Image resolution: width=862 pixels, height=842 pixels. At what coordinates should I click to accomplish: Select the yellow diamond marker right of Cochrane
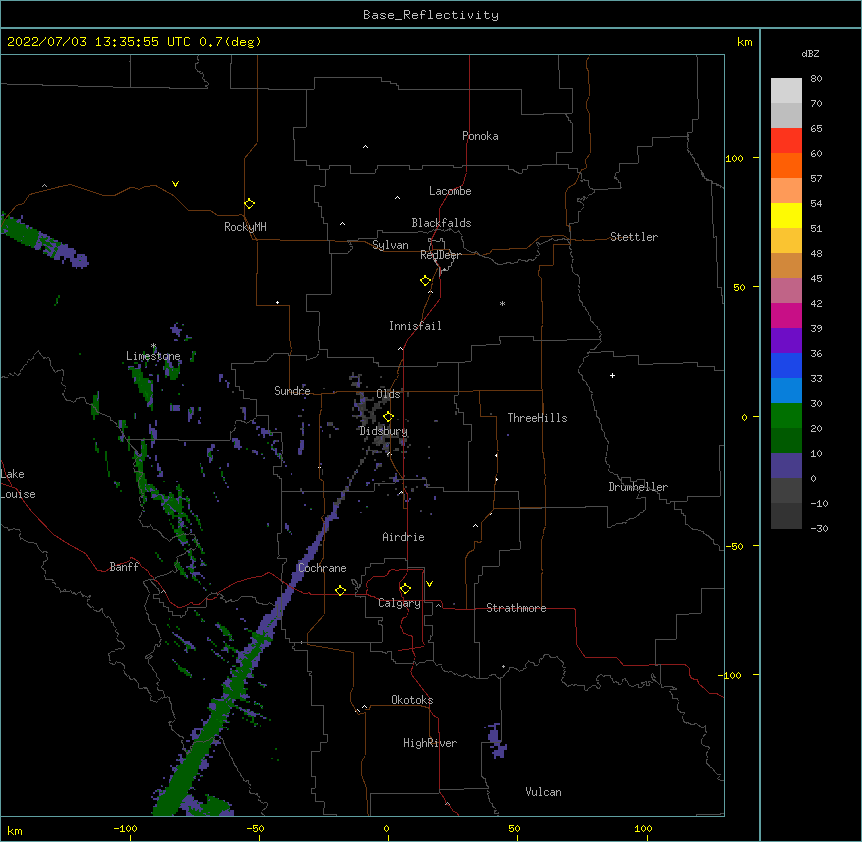click(340, 590)
